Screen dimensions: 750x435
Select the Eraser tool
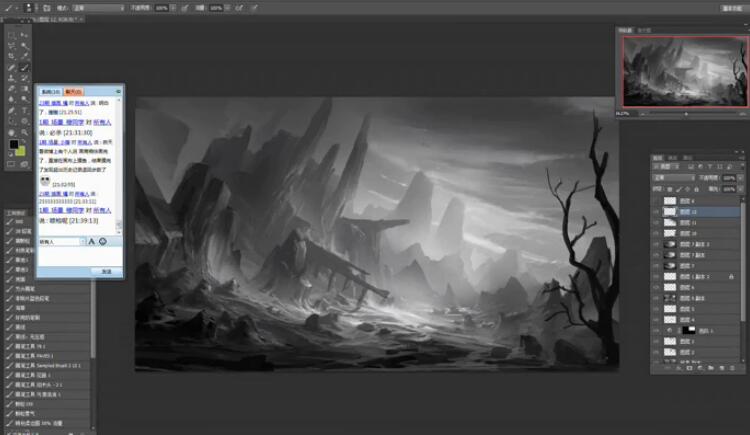[x=11, y=89]
